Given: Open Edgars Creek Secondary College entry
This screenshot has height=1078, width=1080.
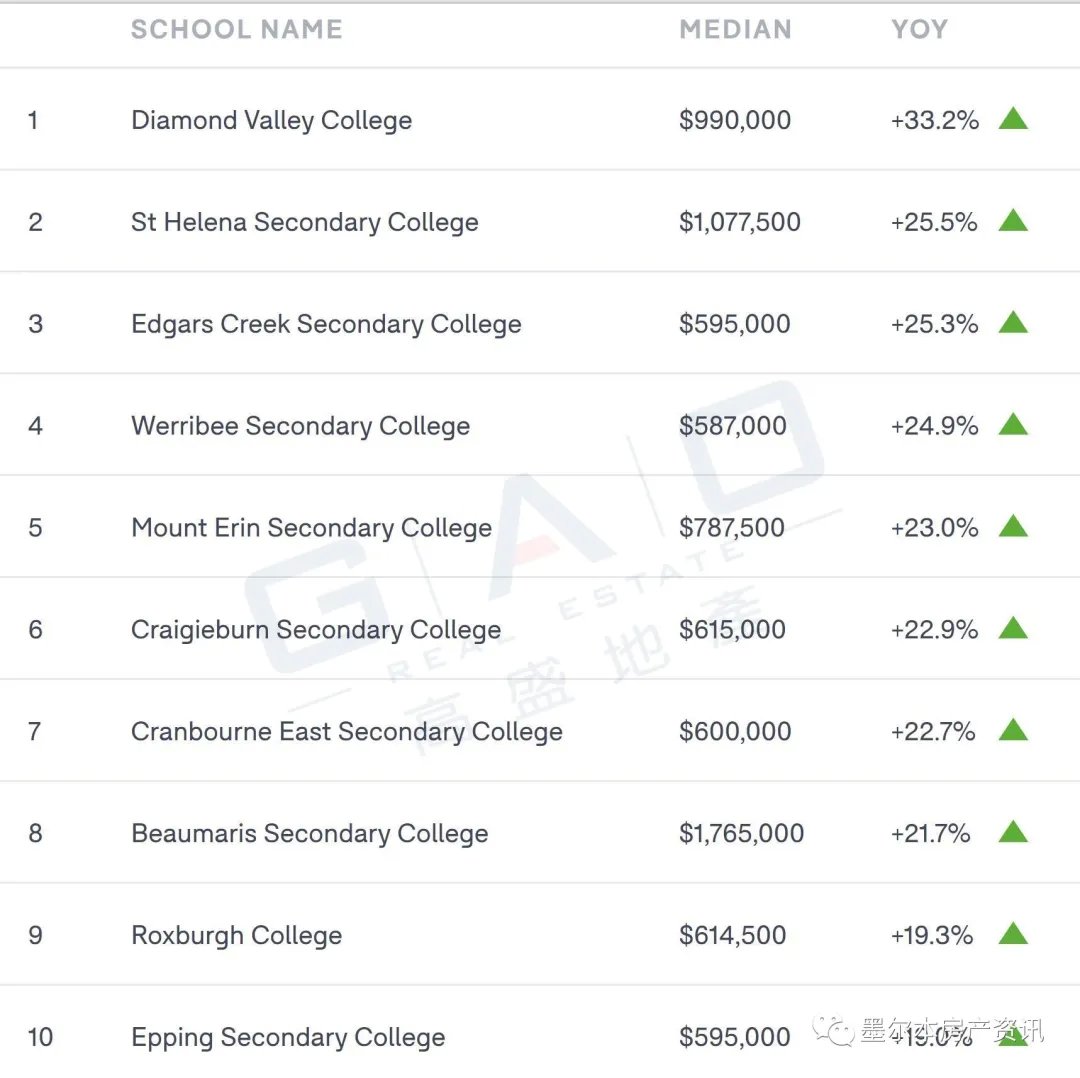Looking at the screenshot, I should click(326, 324).
